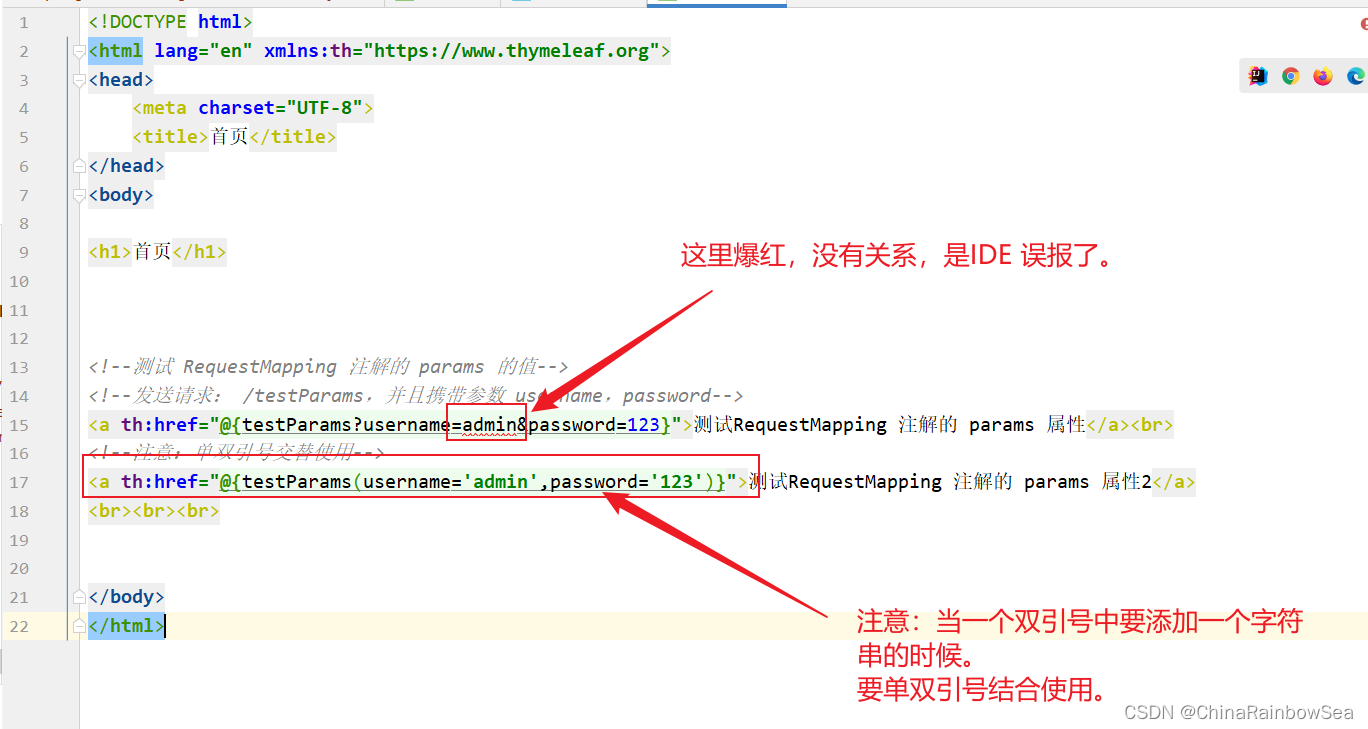Open page in Edge browser icon
The image size is (1368, 729).
1356,76
